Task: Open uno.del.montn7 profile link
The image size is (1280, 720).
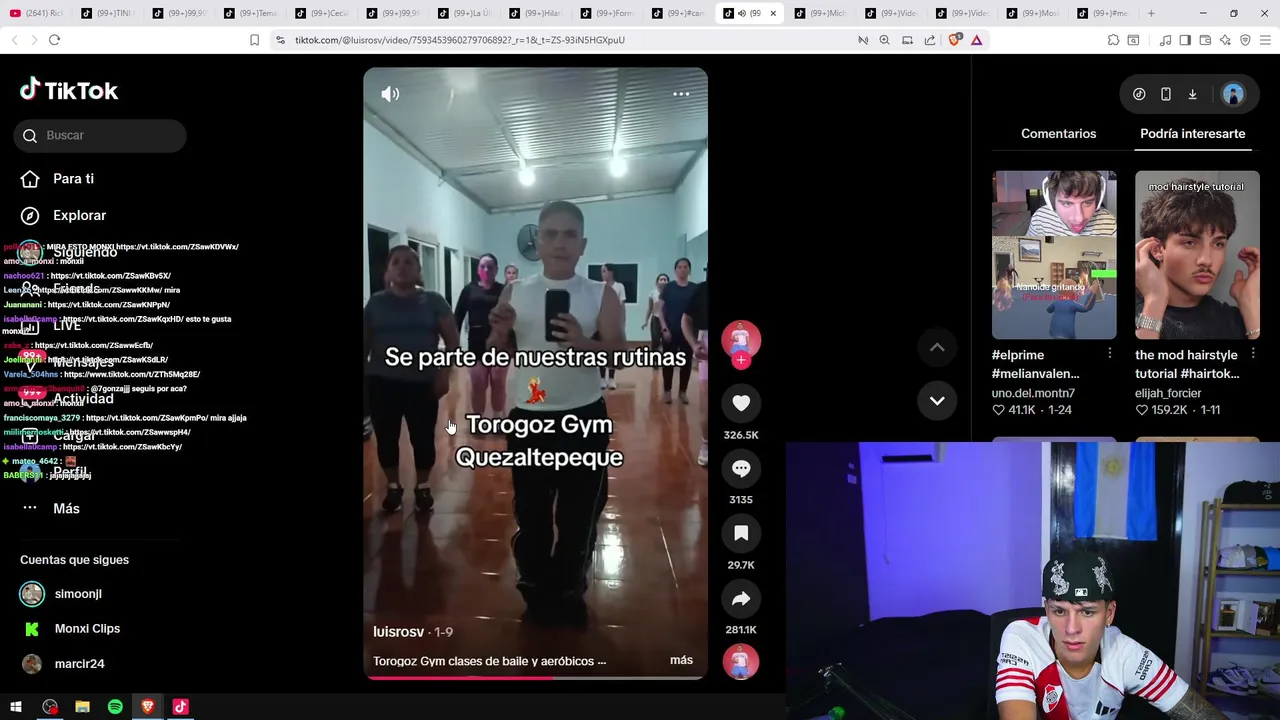Action: (x=1033, y=393)
